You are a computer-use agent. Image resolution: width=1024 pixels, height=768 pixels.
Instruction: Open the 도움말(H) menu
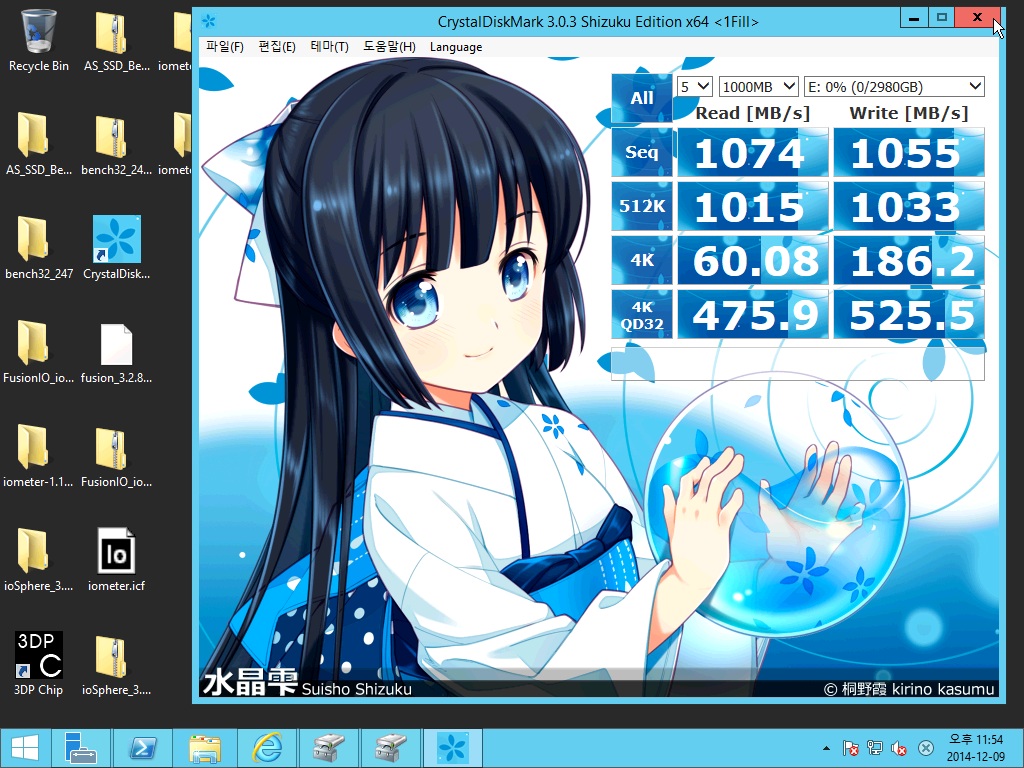pos(389,47)
